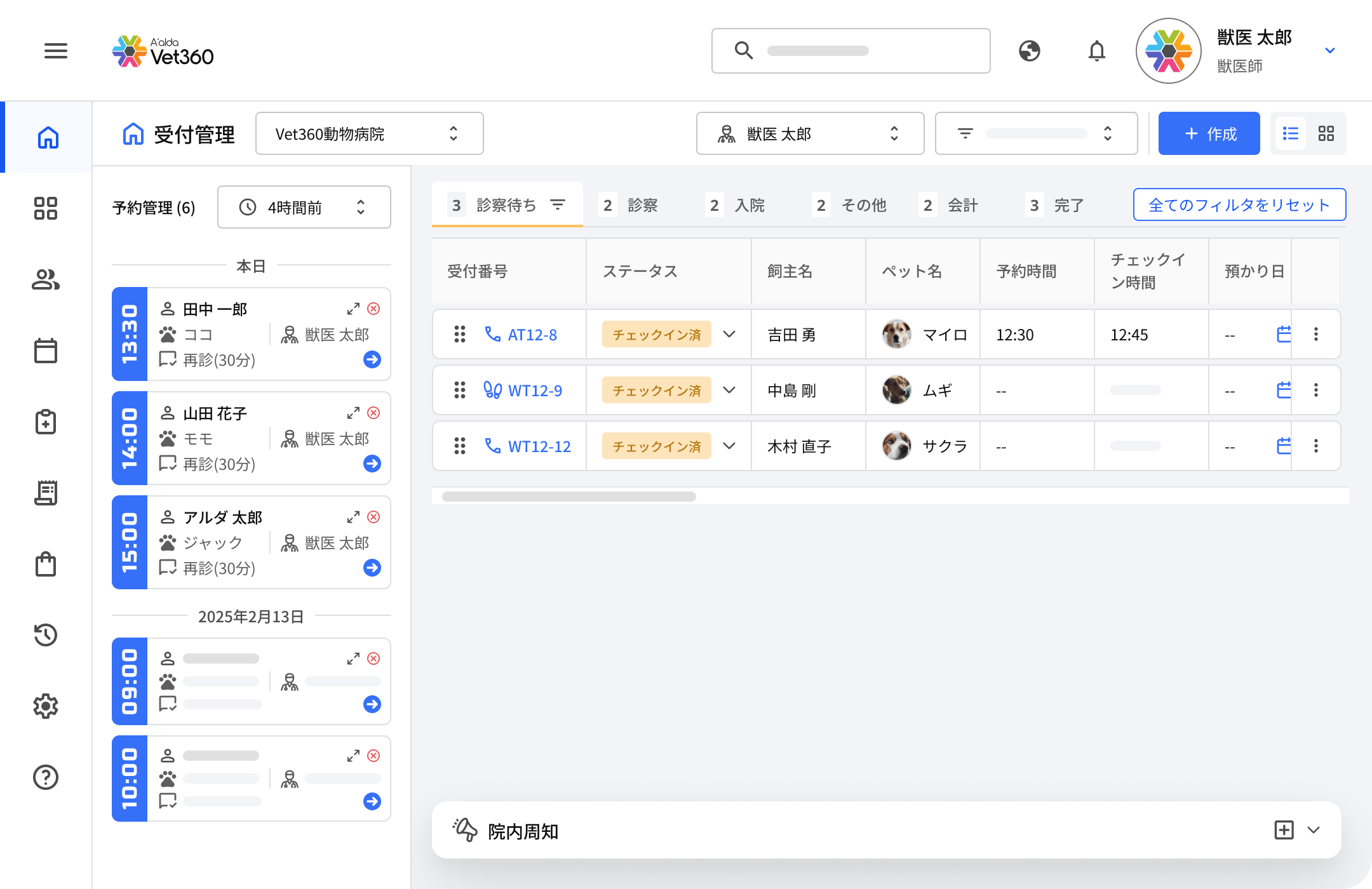Click the 09:00 appointment card arrow

[x=372, y=704]
